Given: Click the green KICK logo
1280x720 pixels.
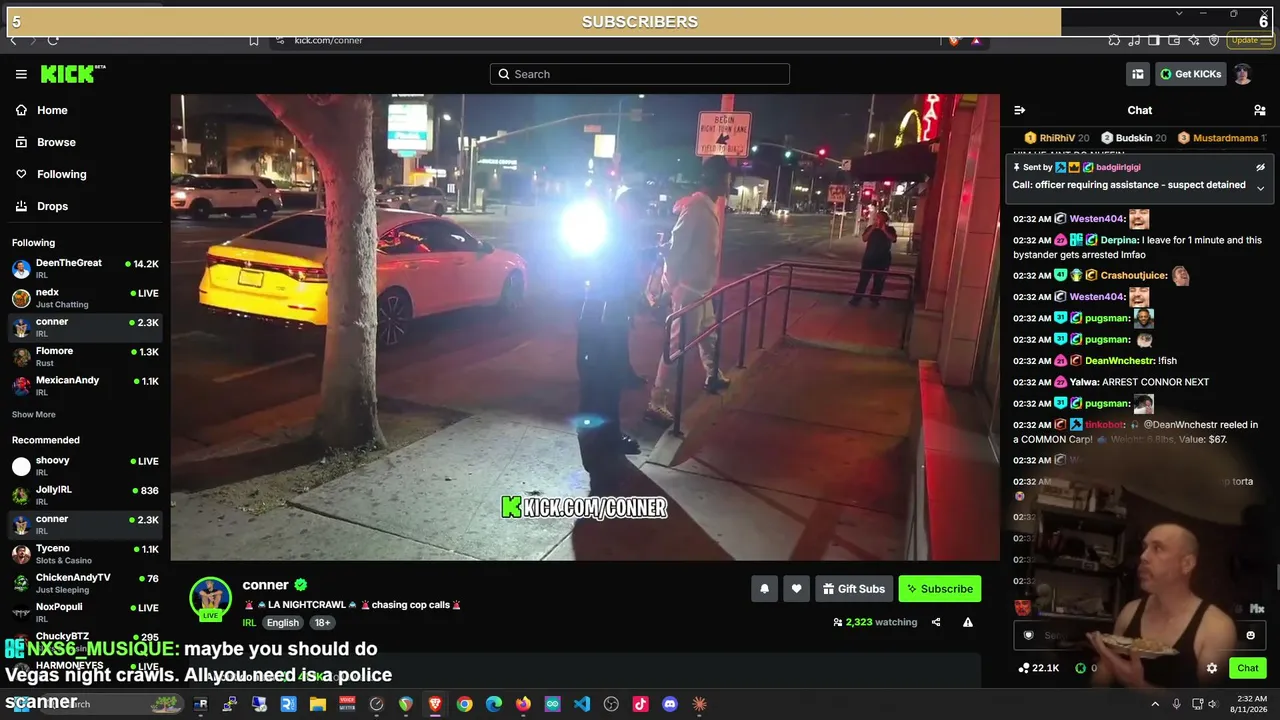Looking at the screenshot, I should [72, 74].
